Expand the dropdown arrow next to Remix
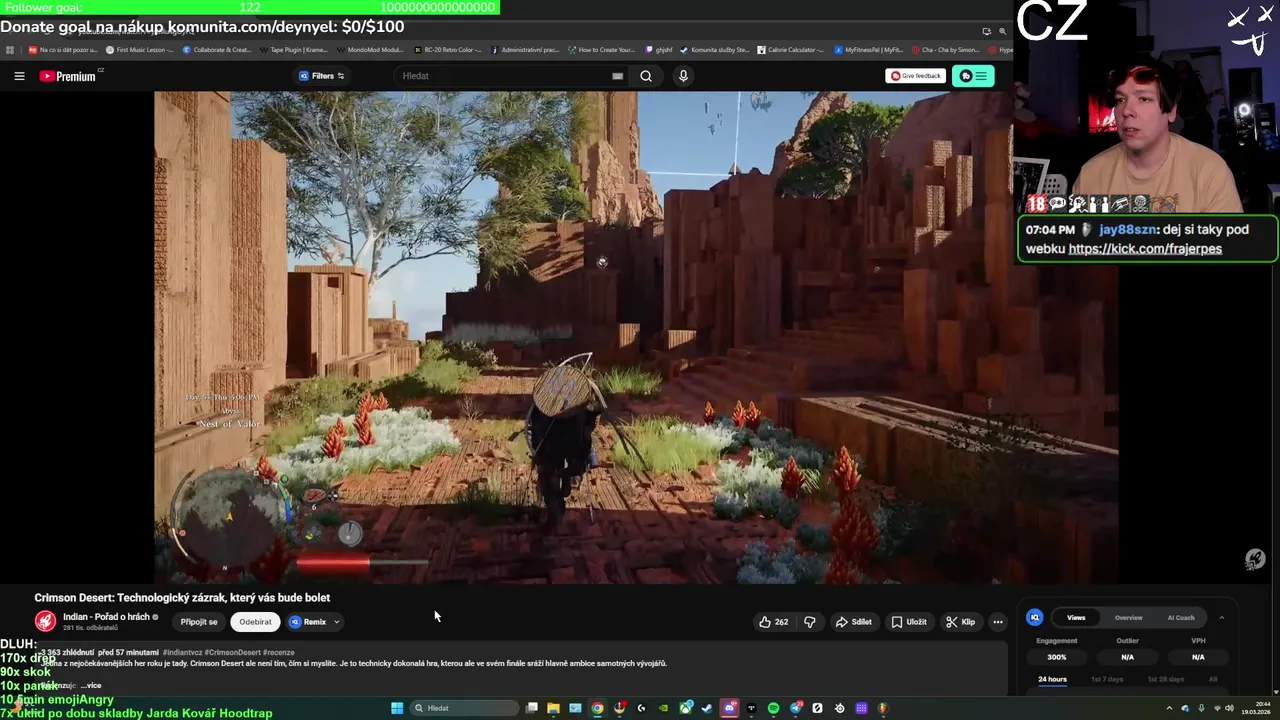This screenshot has width=1280, height=720. (337, 622)
